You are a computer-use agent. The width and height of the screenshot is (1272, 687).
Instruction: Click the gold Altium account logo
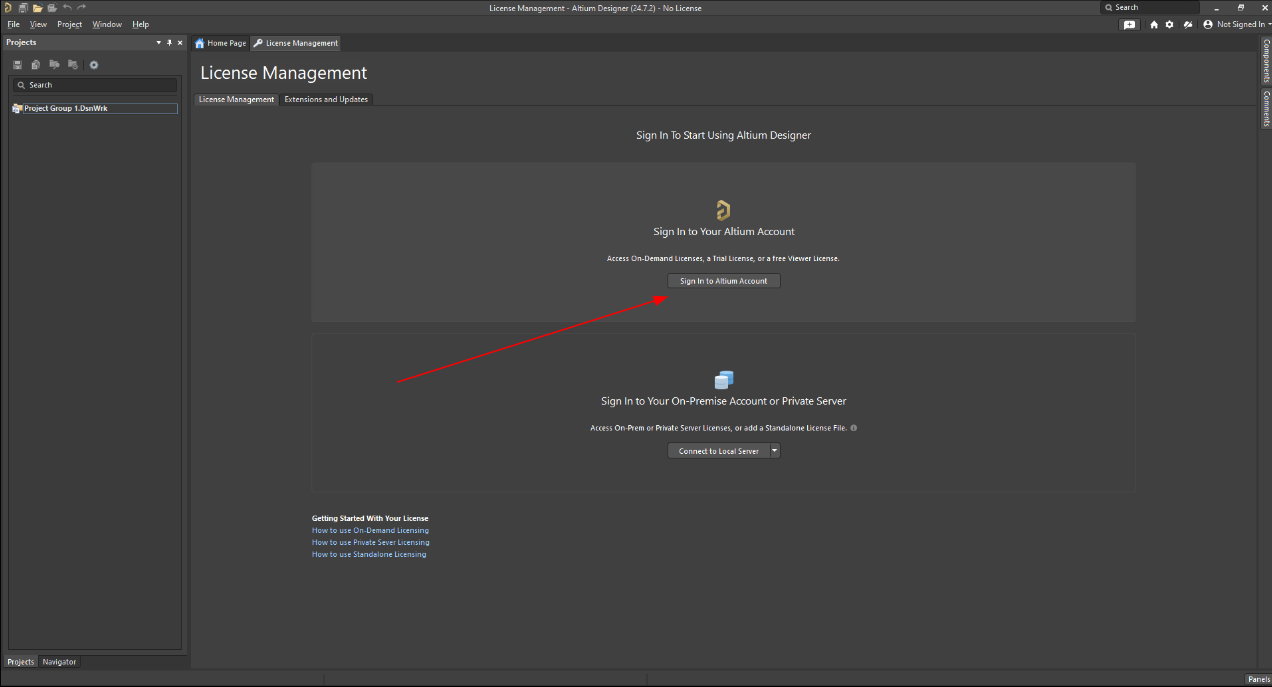click(x=723, y=210)
